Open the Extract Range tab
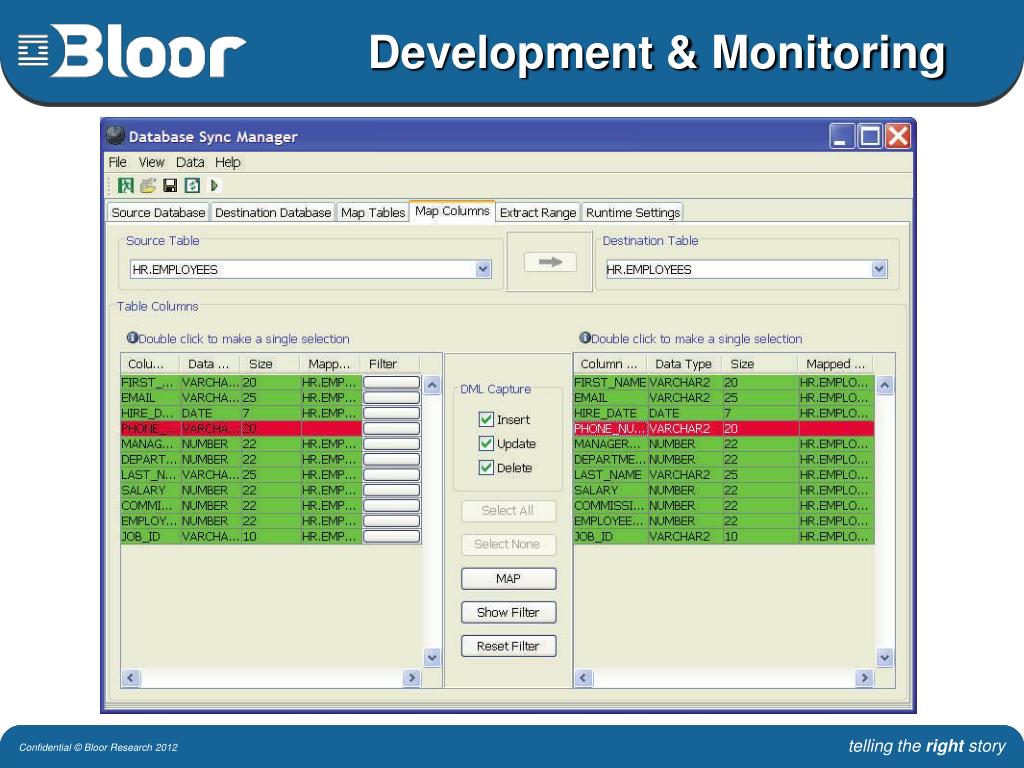The image size is (1024, 768). (538, 212)
